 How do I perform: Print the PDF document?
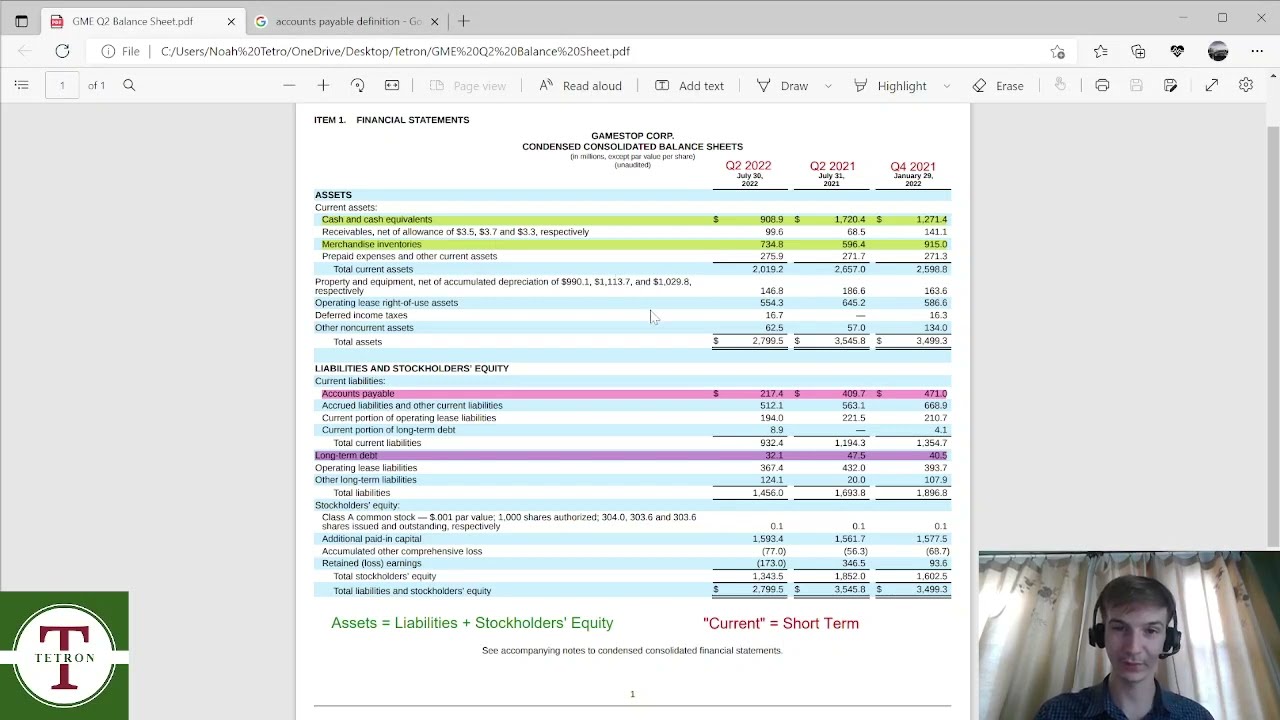1102,85
